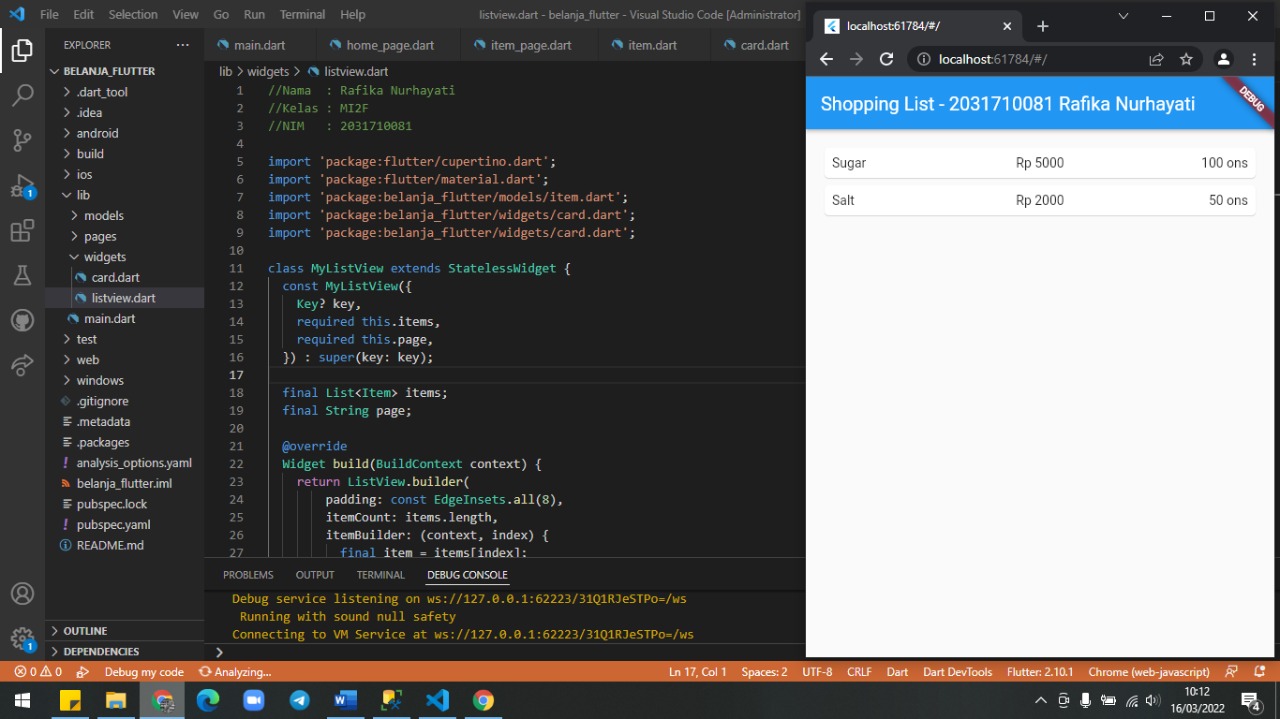Viewport: 1280px width, 719px height.
Task: Click 'Debug my code' in the status bar
Action: click(x=144, y=671)
